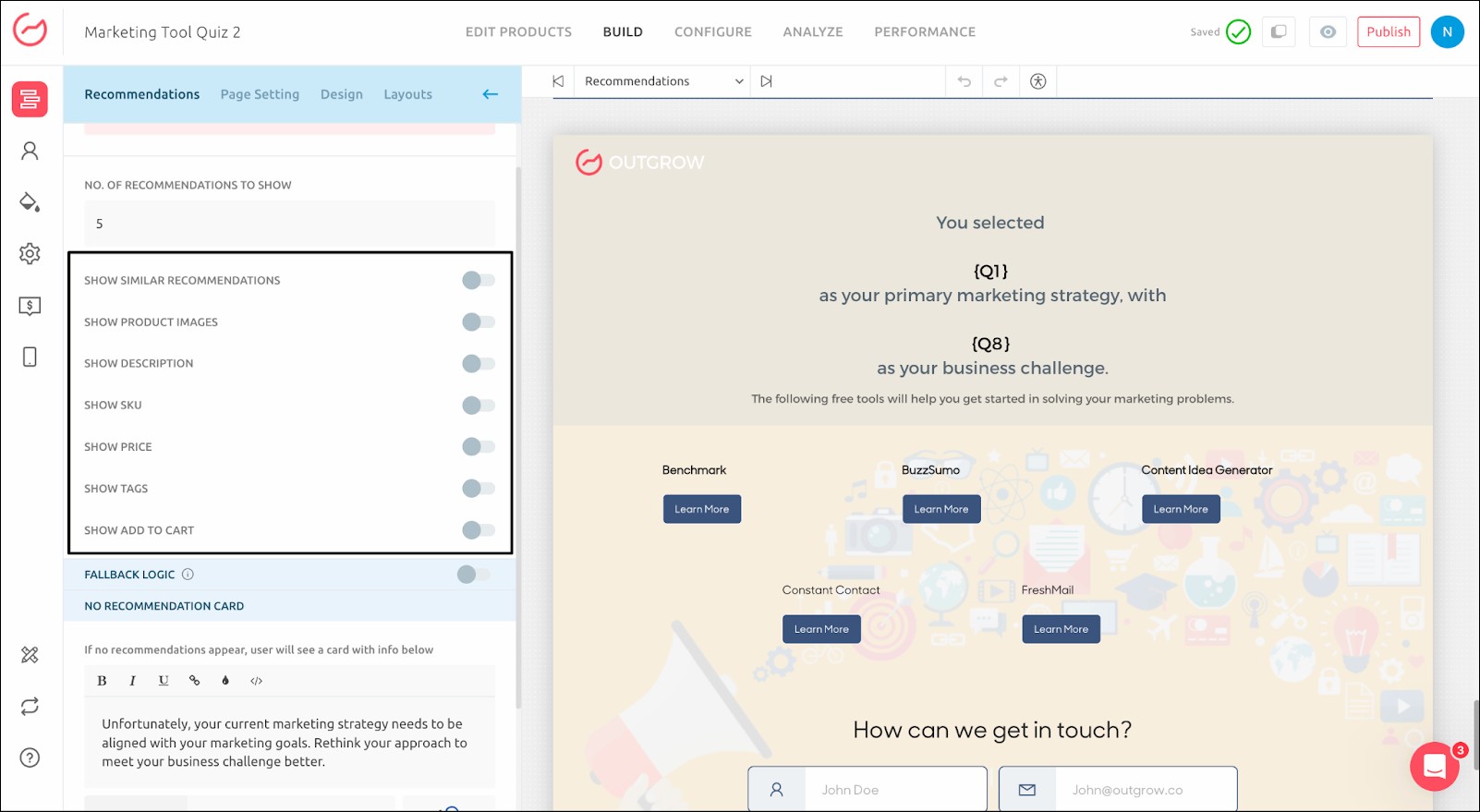Image resolution: width=1480 pixels, height=812 pixels.
Task: Enable Show Similar Recommendations toggle
Action: pos(478,281)
